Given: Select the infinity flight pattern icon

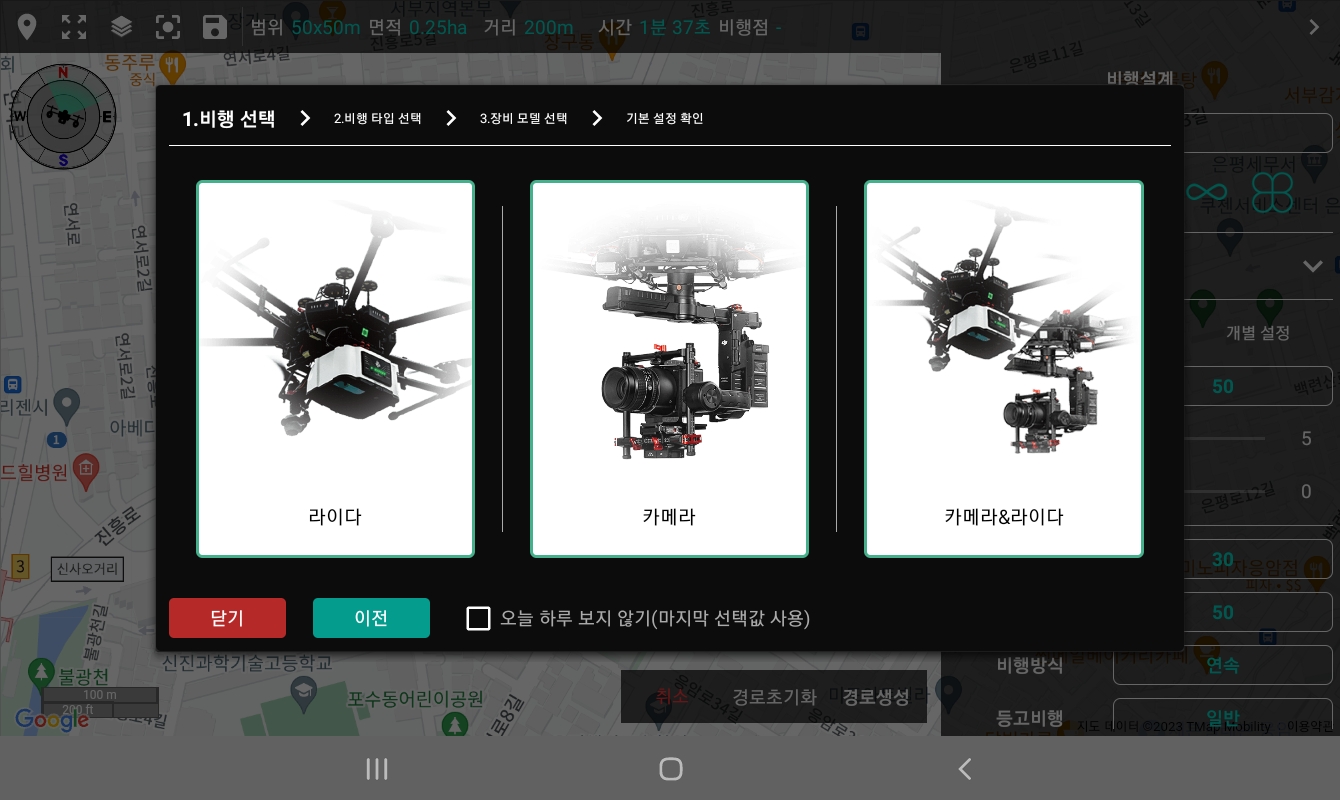Looking at the screenshot, I should (1206, 191).
